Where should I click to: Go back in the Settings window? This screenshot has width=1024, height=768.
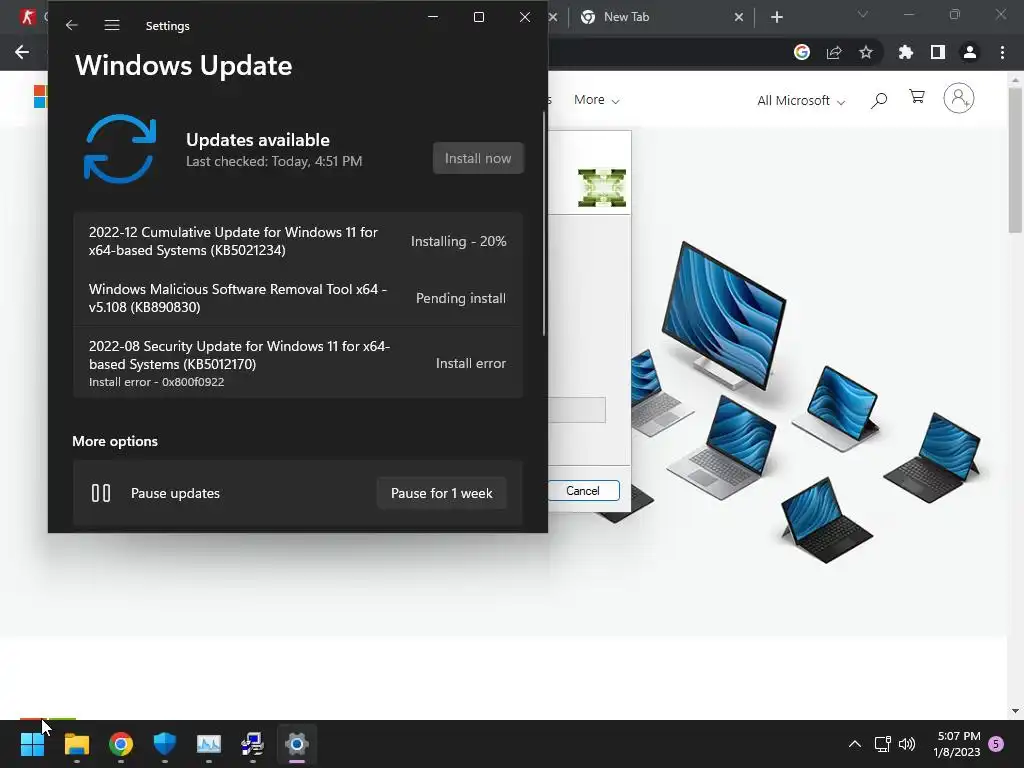(x=72, y=25)
